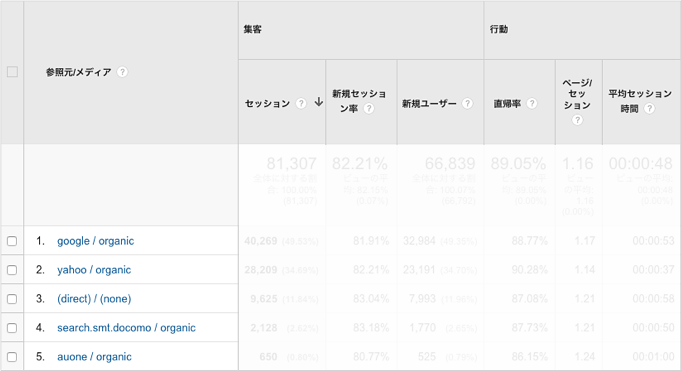Click the sort arrow beside セッション
This screenshot has width=681, height=371.
(319, 102)
